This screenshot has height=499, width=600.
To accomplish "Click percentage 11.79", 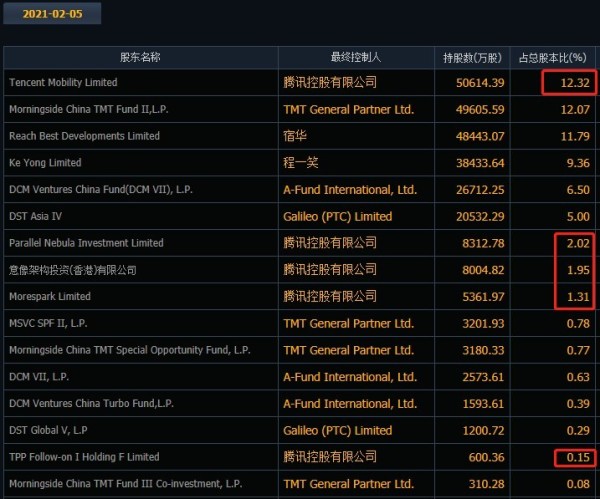I will click(575, 136).
